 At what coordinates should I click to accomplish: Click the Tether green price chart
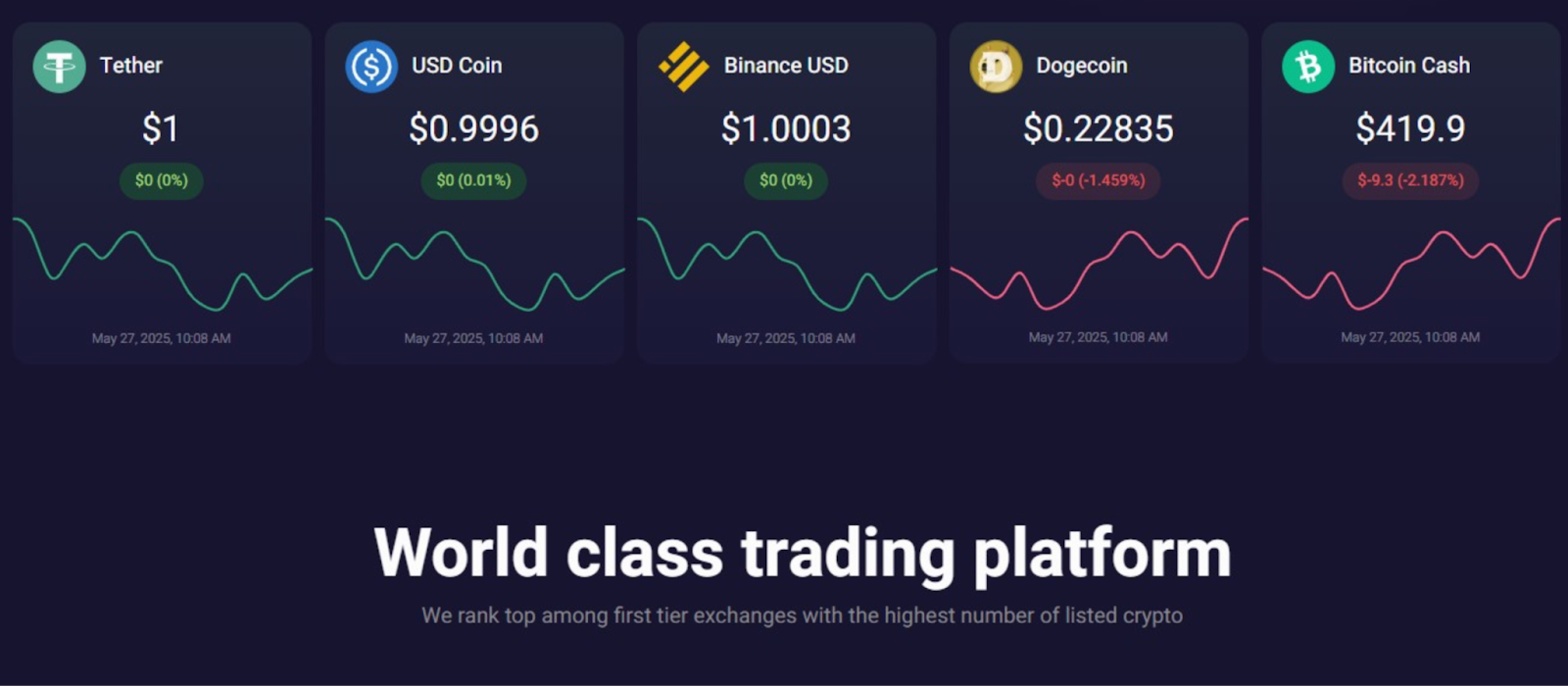coord(162,264)
